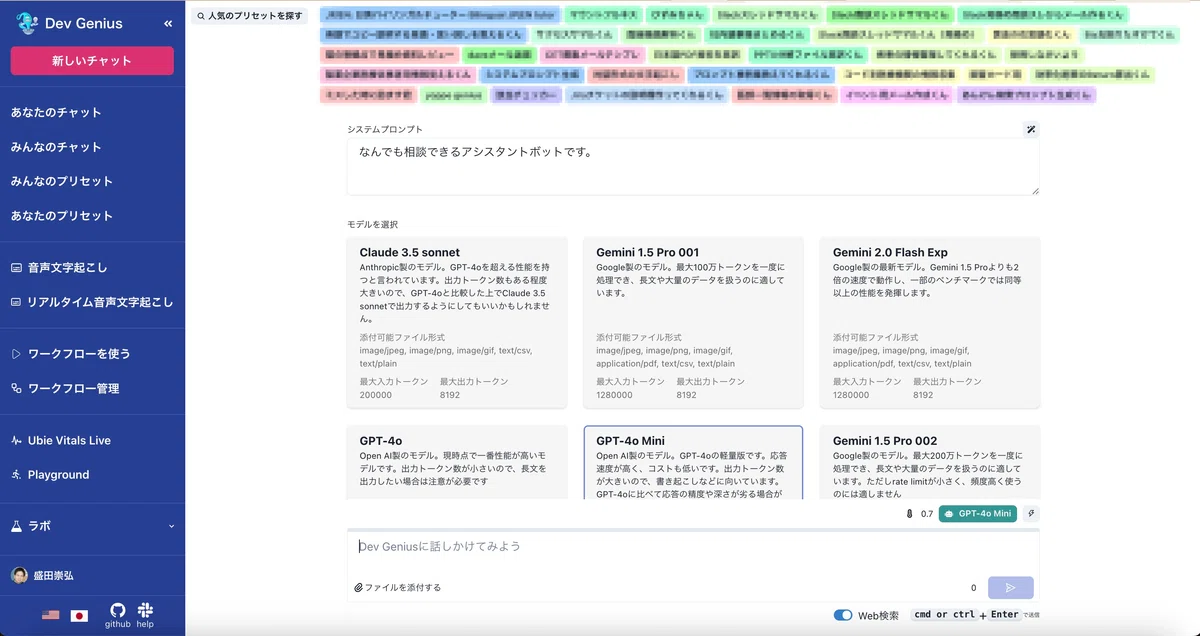Open 音声文字起こし transcription page
The height and width of the screenshot is (636, 1200).
(68, 268)
